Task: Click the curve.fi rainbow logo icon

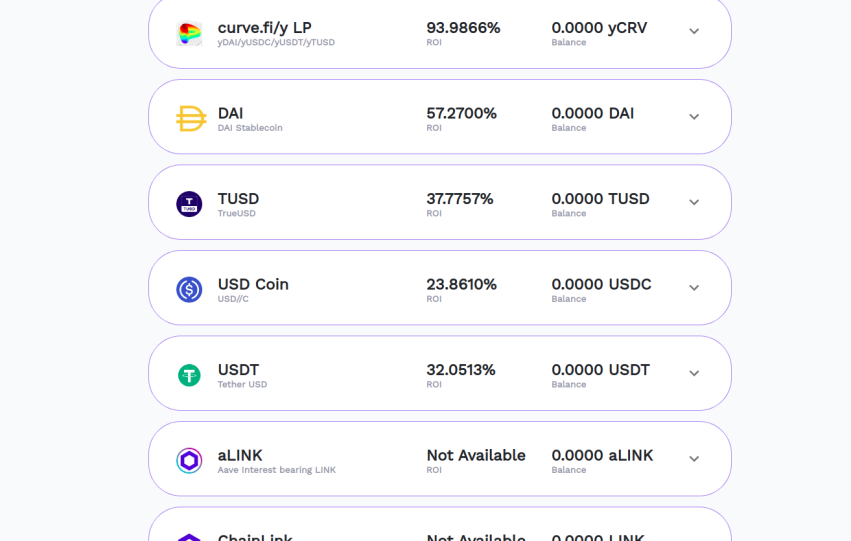Action: tap(189, 33)
